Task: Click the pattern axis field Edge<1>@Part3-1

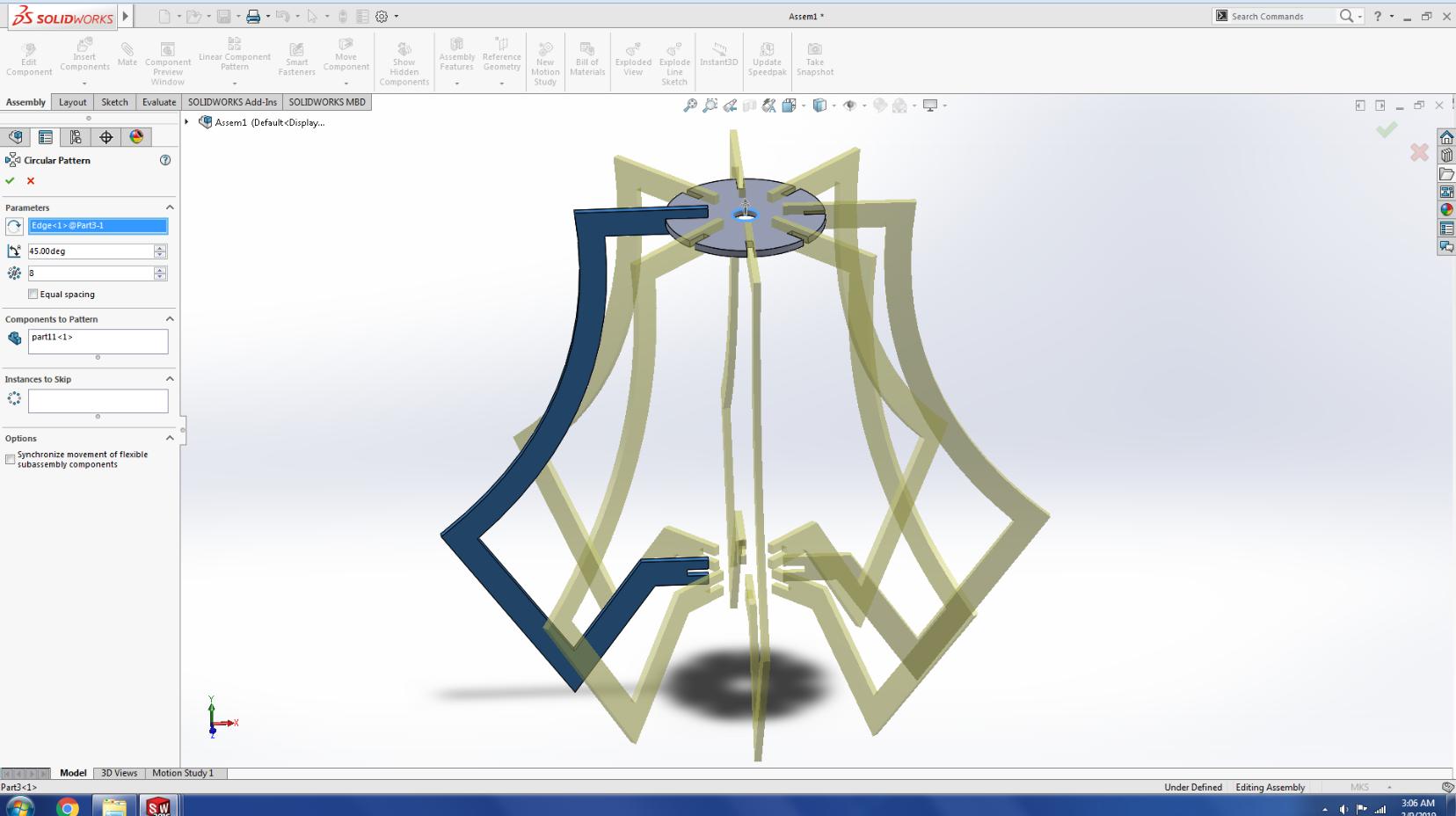Action: (x=98, y=226)
